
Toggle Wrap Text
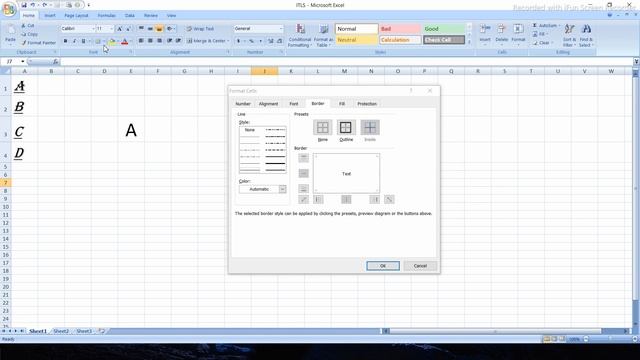click(x=200, y=29)
